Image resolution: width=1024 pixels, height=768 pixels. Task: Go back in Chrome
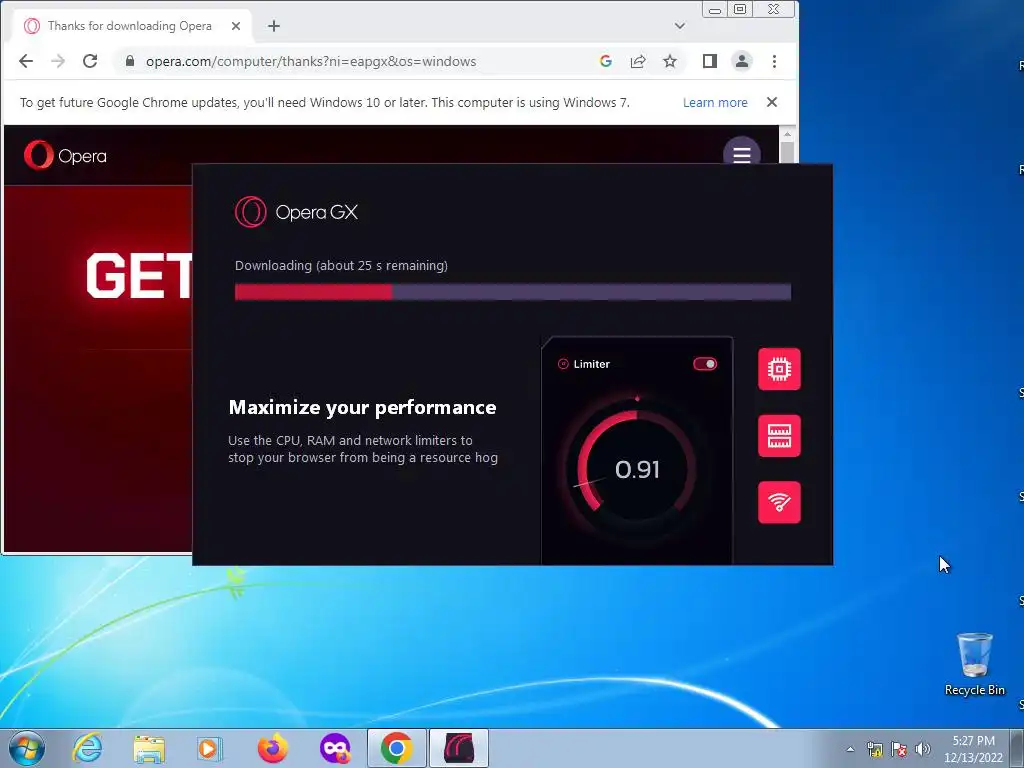(26, 61)
